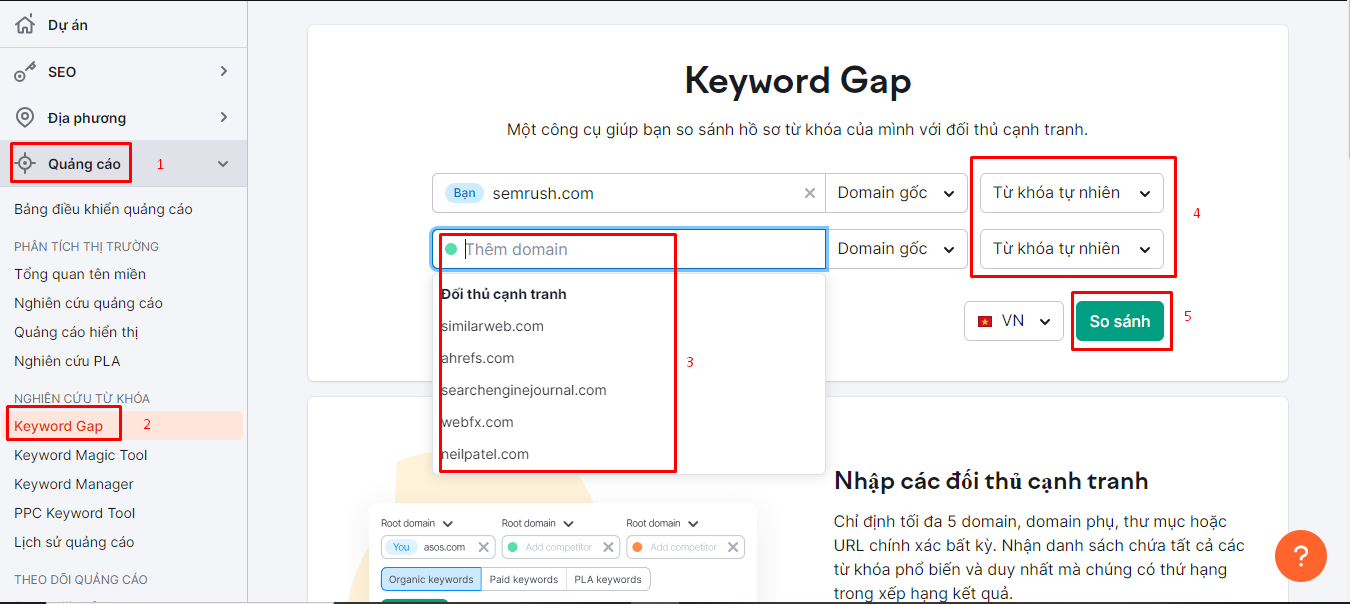Expand the SEO sidebar section

coord(224,72)
